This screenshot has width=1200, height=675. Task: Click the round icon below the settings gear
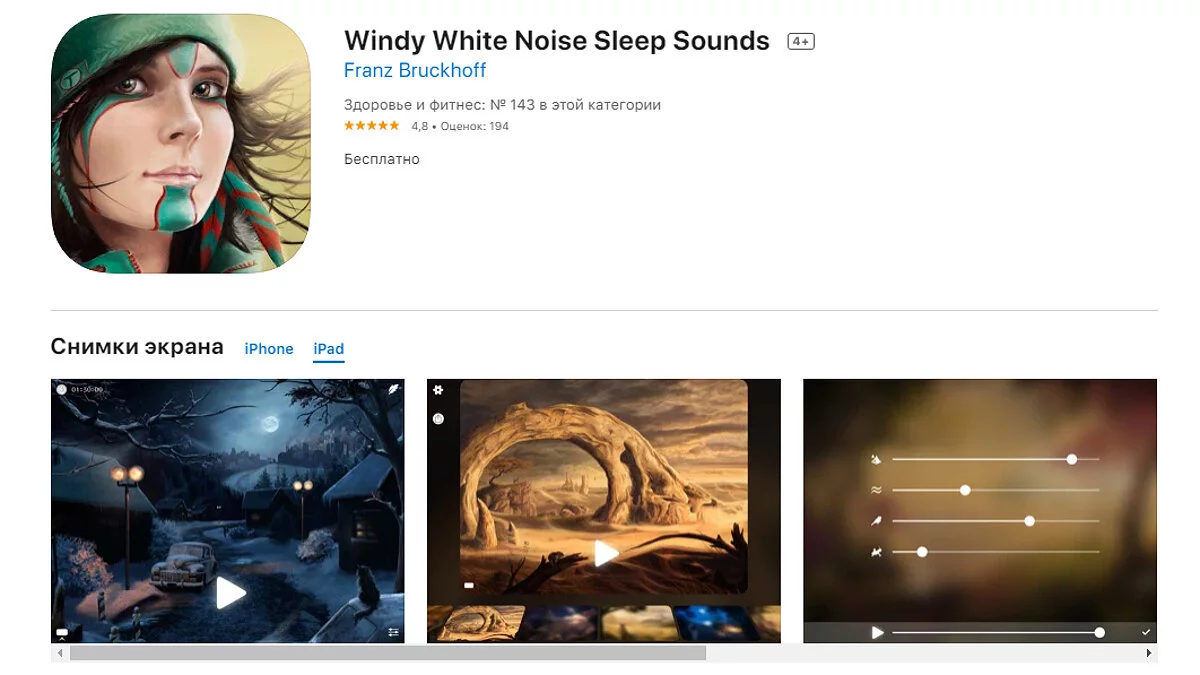click(x=438, y=419)
